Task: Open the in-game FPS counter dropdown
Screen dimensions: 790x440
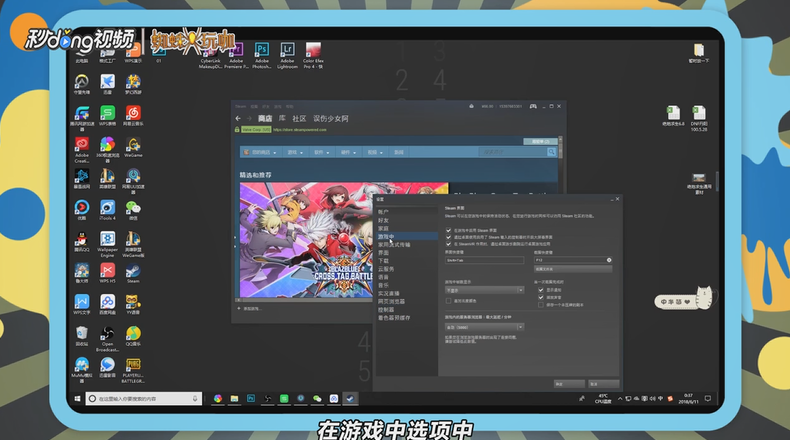Action: pos(484,290)
